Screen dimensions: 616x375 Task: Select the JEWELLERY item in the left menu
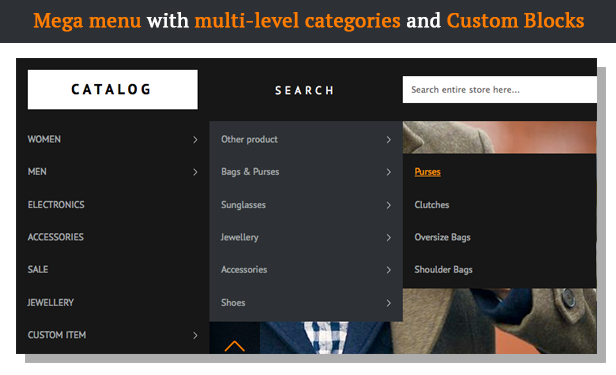click(51, 302)
